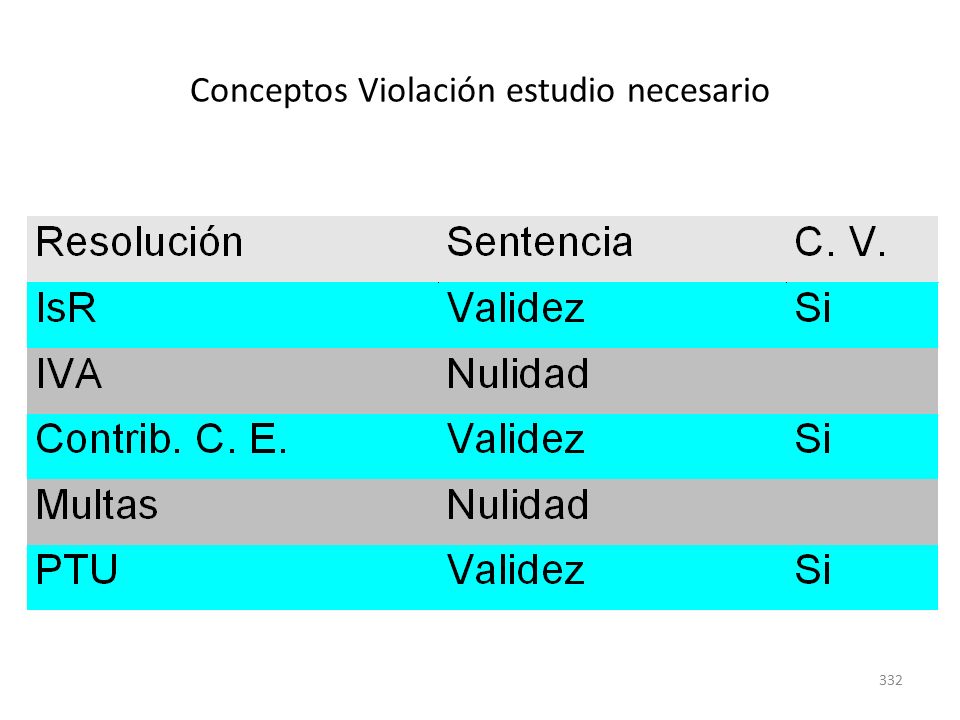The height and width of the screenshot is (720, 960).
Task: Click Nulidad in the IVA row
Action: 518,373
